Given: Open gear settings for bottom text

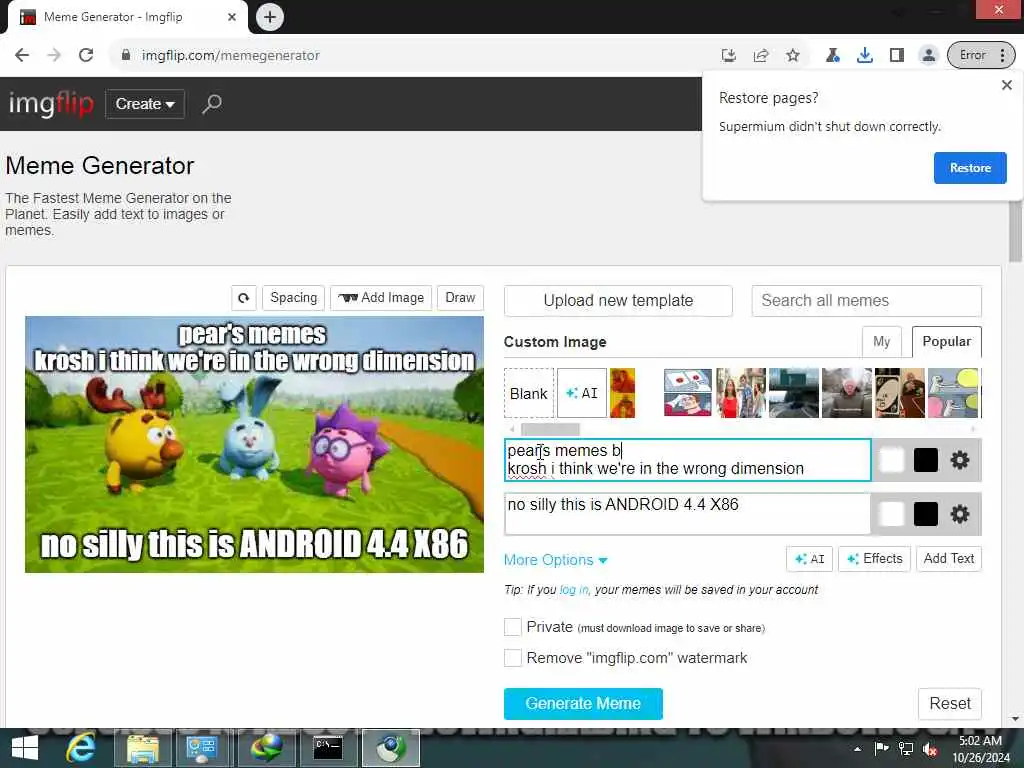Looking at the screenshot, I should [x=959, y=514].
